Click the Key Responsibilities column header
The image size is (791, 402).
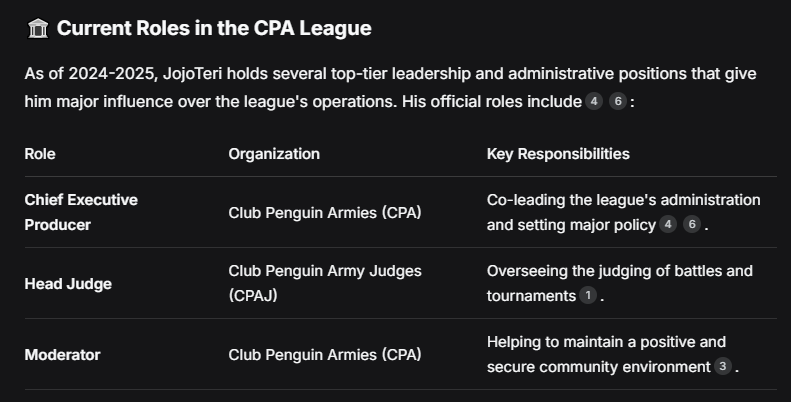tap(558, 154)
